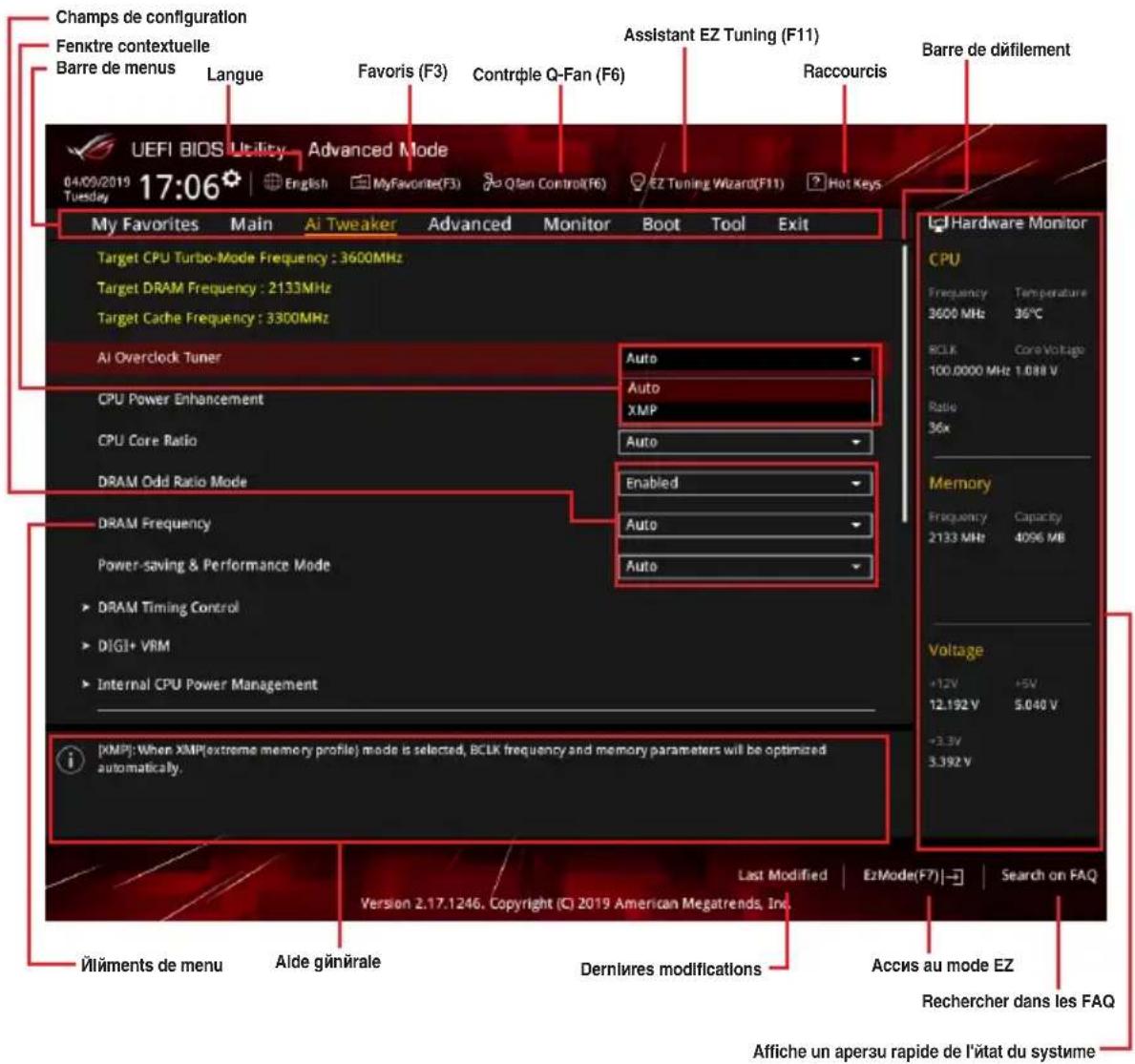Open the Boot tab
The height and width of the screenshot is (1064, 1135).
661,224
